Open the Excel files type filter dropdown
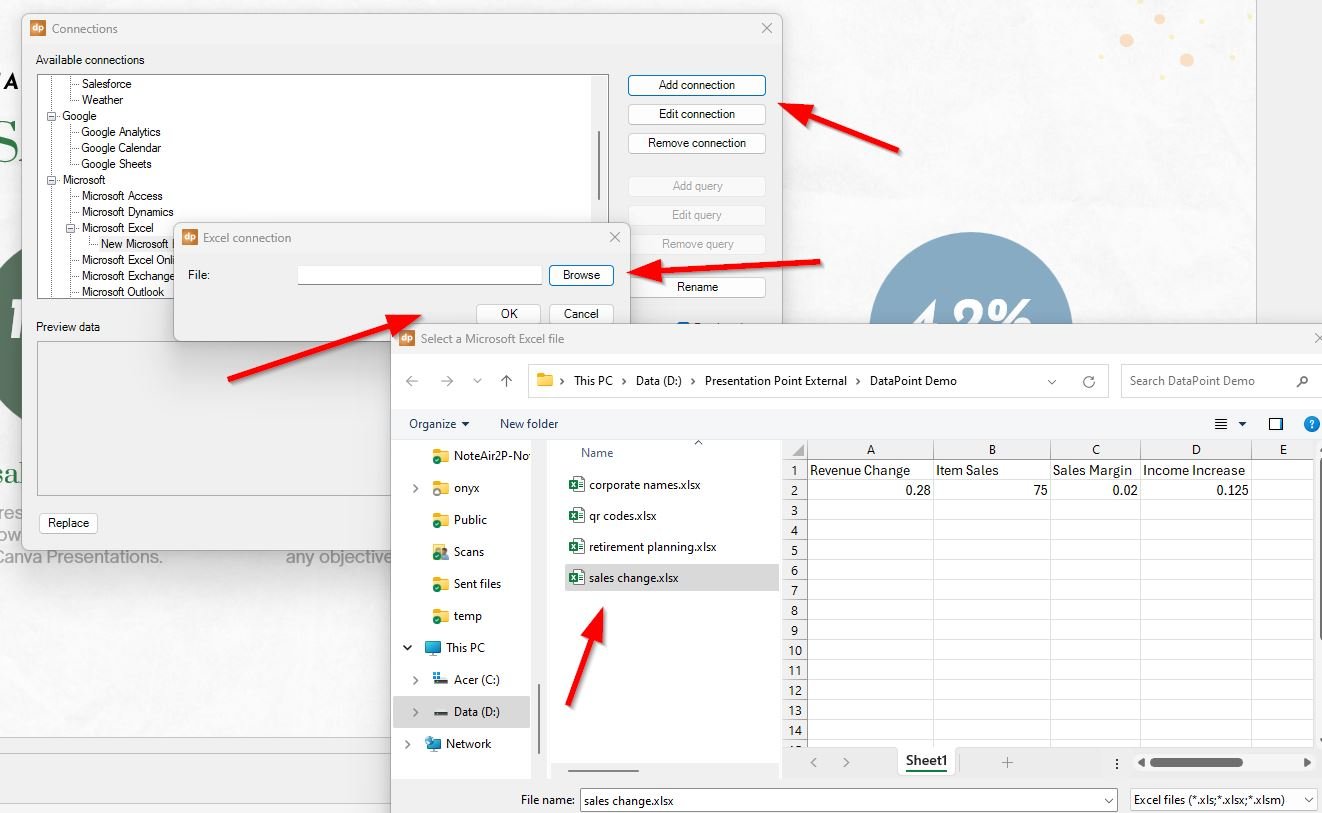Screen dimensions: 1322x813 (1223, 800)
